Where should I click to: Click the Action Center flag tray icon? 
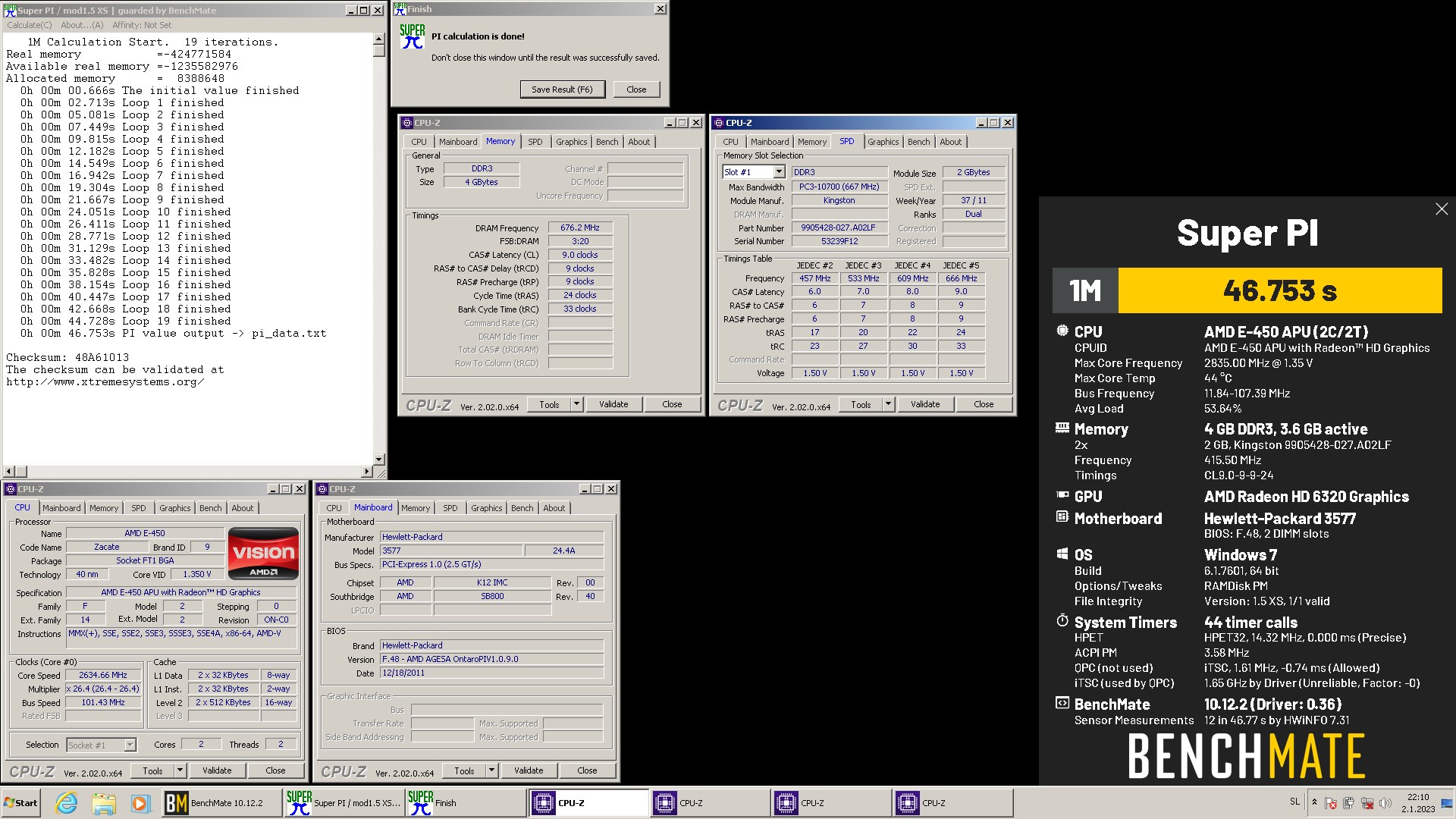[x=1331, y=802]
